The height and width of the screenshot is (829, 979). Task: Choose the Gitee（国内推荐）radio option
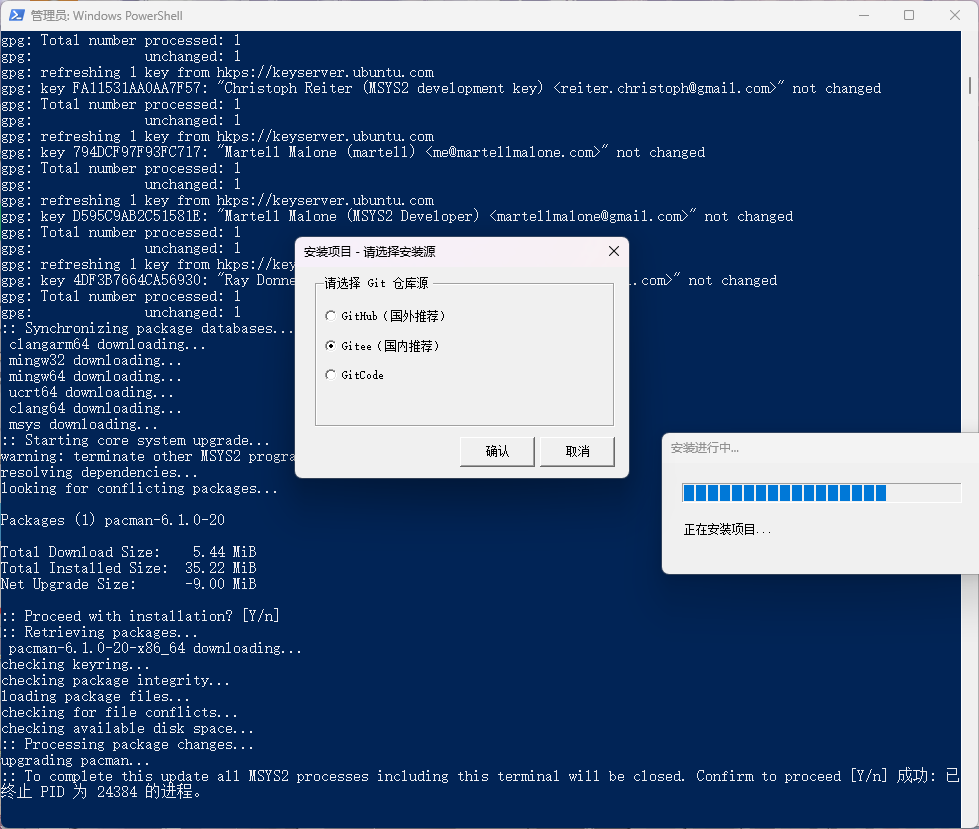(x=331, y=346)
